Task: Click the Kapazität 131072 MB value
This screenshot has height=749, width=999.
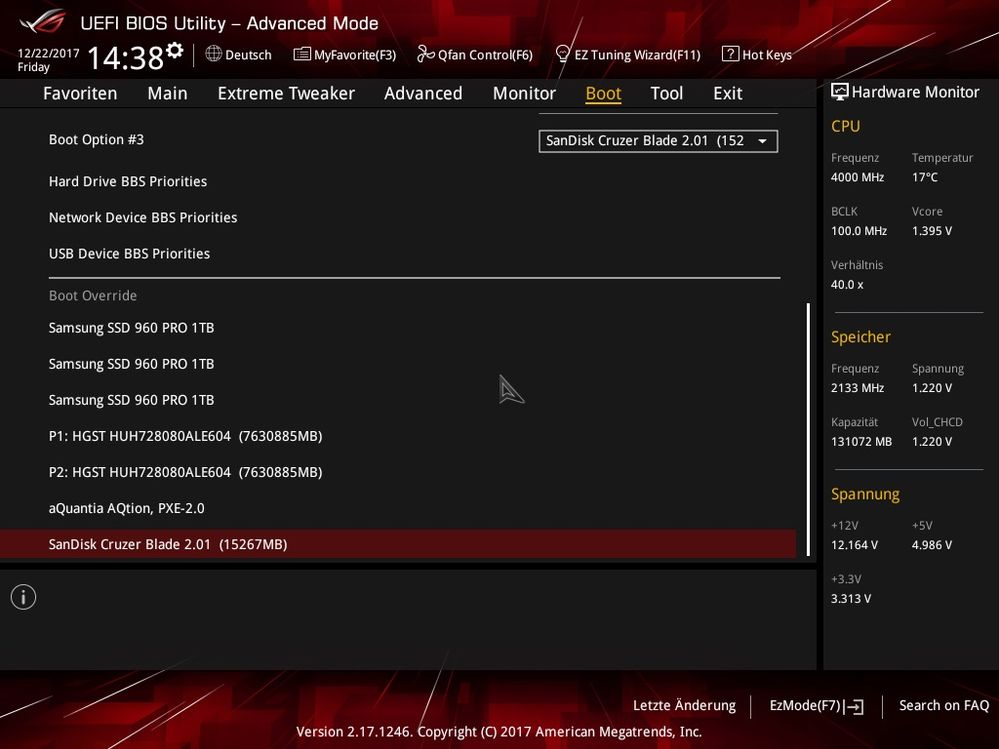Action: [861, 442]
